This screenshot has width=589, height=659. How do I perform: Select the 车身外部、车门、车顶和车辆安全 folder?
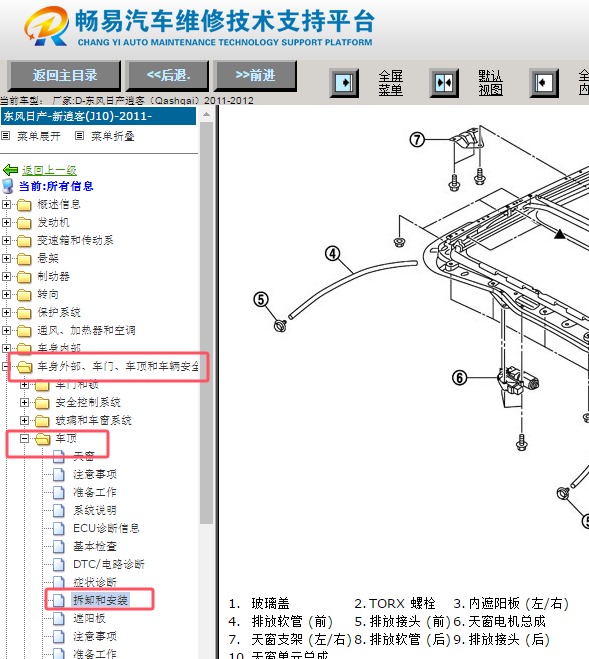118,366
